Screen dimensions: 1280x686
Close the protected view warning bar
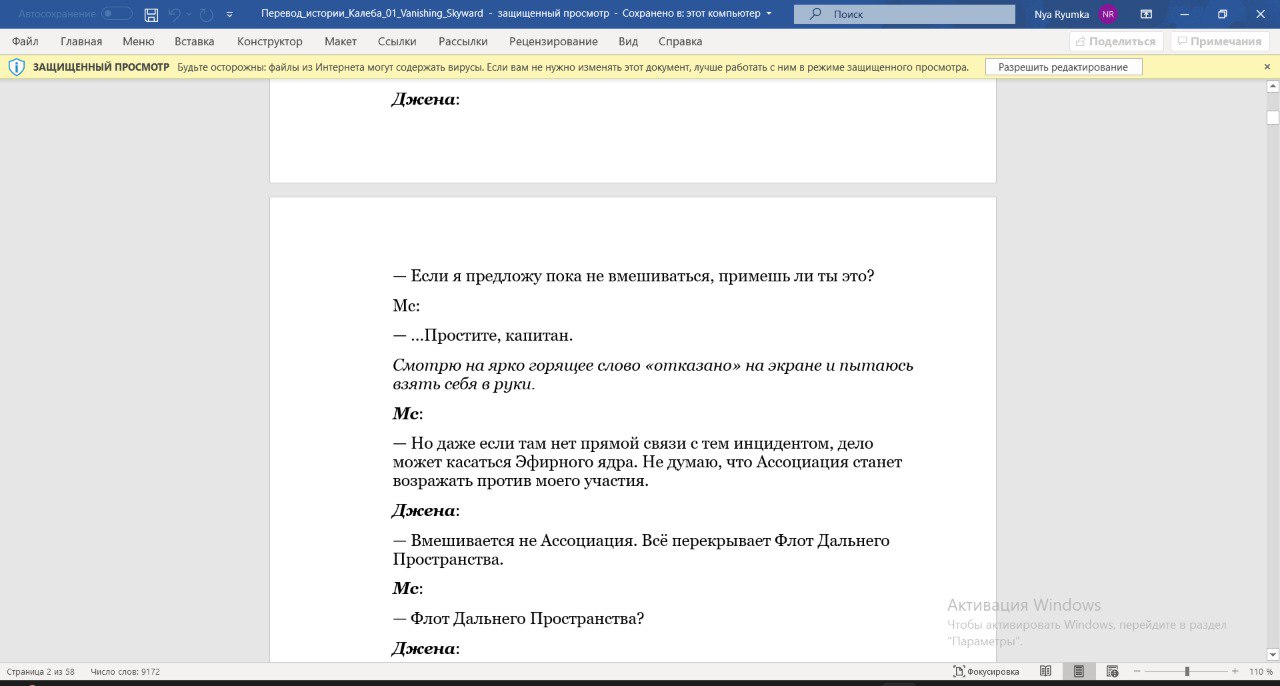[1267, 67]
